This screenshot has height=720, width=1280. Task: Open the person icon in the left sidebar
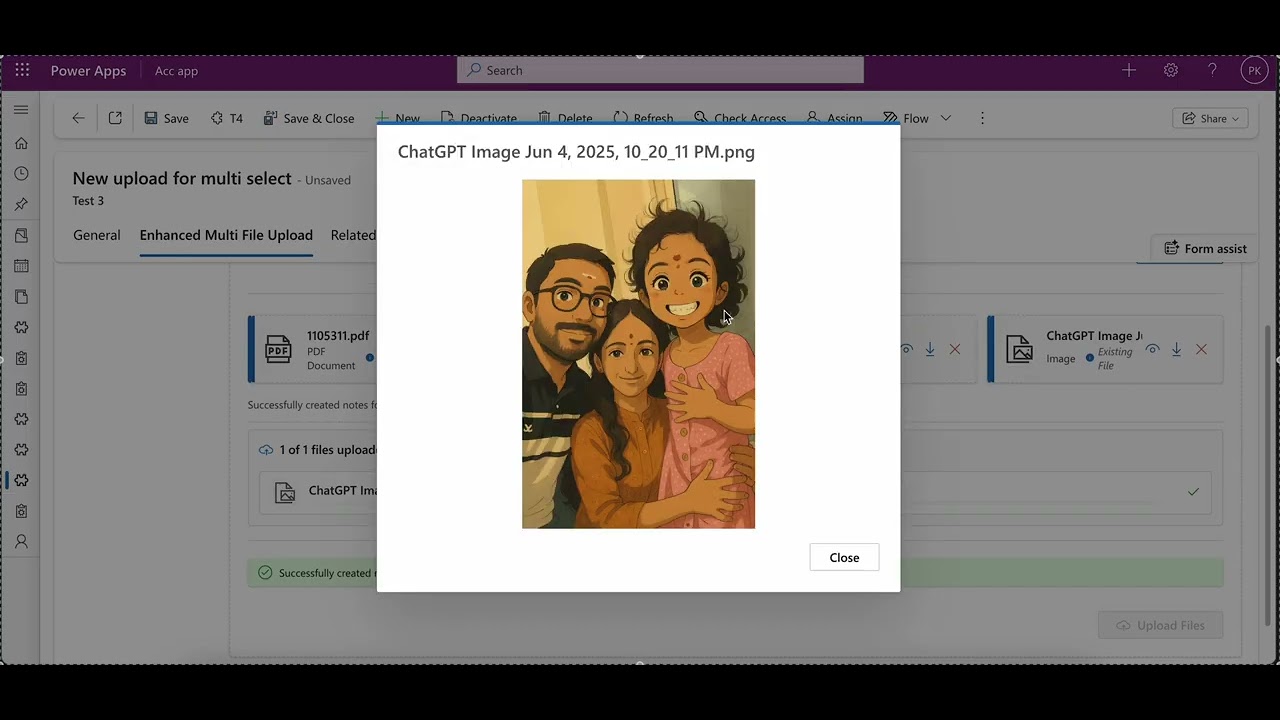click(x=21, y=541)
